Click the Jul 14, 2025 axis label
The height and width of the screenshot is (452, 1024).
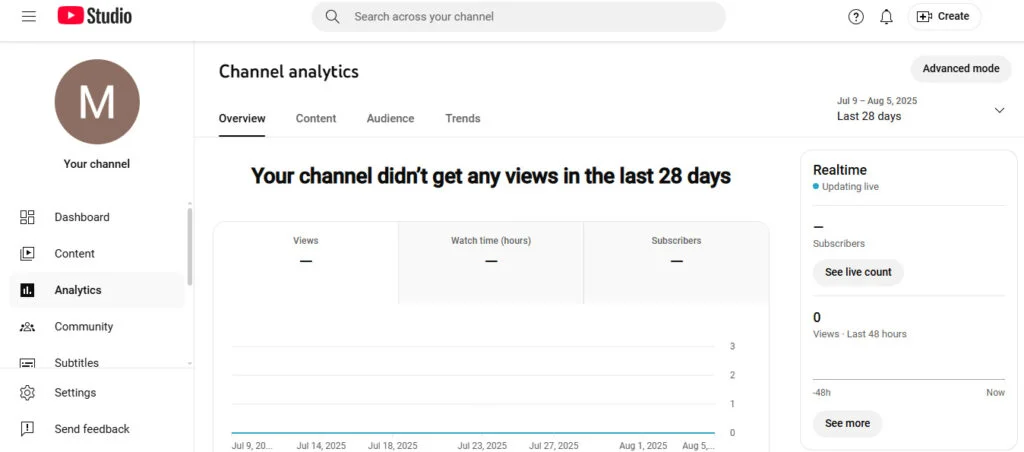[321, 445]
